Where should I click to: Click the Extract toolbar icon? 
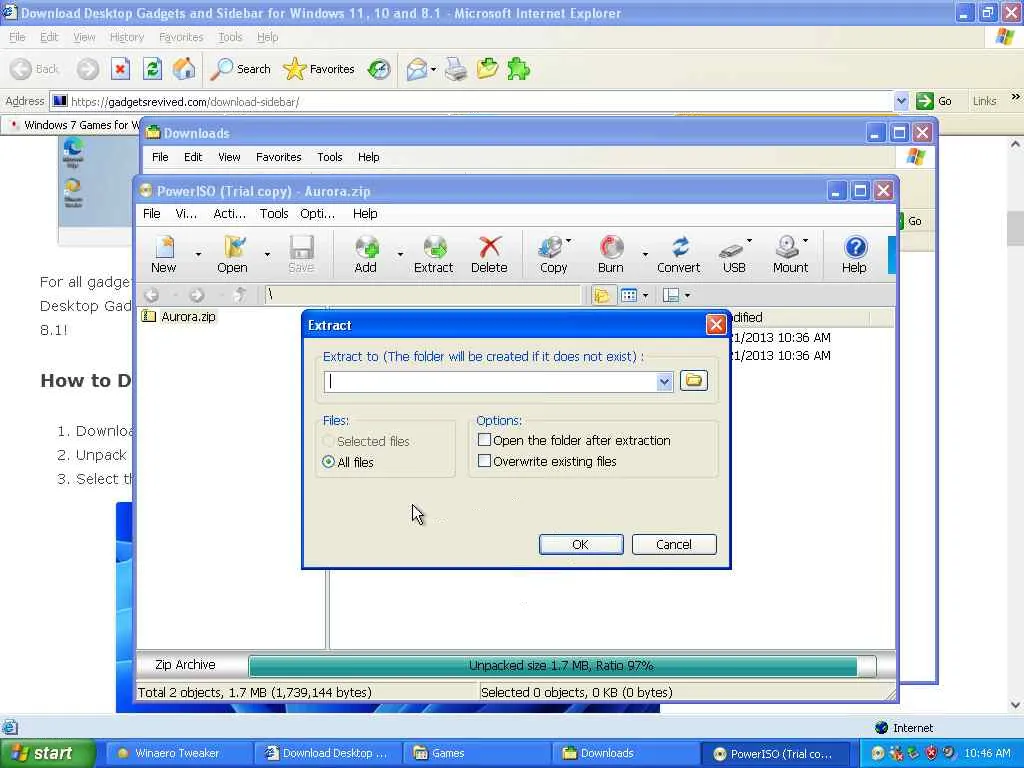point(434,254)
